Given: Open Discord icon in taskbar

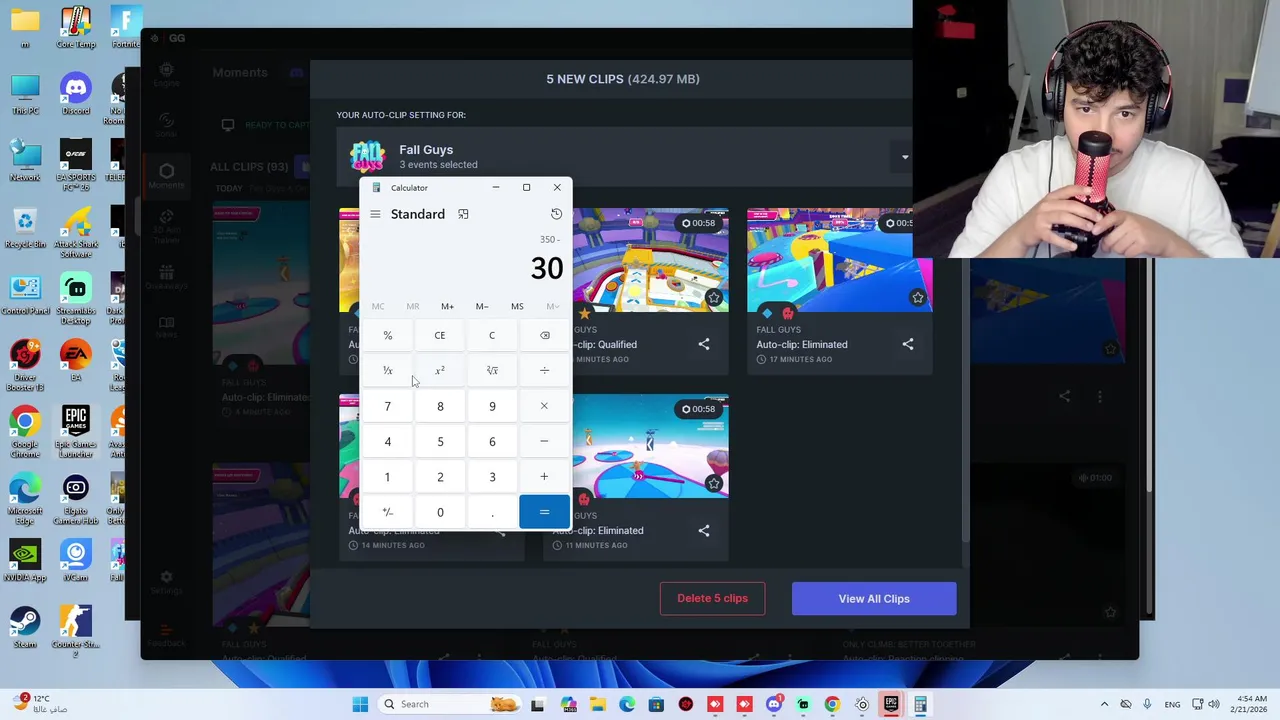Looking at the screenshot, I should pos(773,704).
